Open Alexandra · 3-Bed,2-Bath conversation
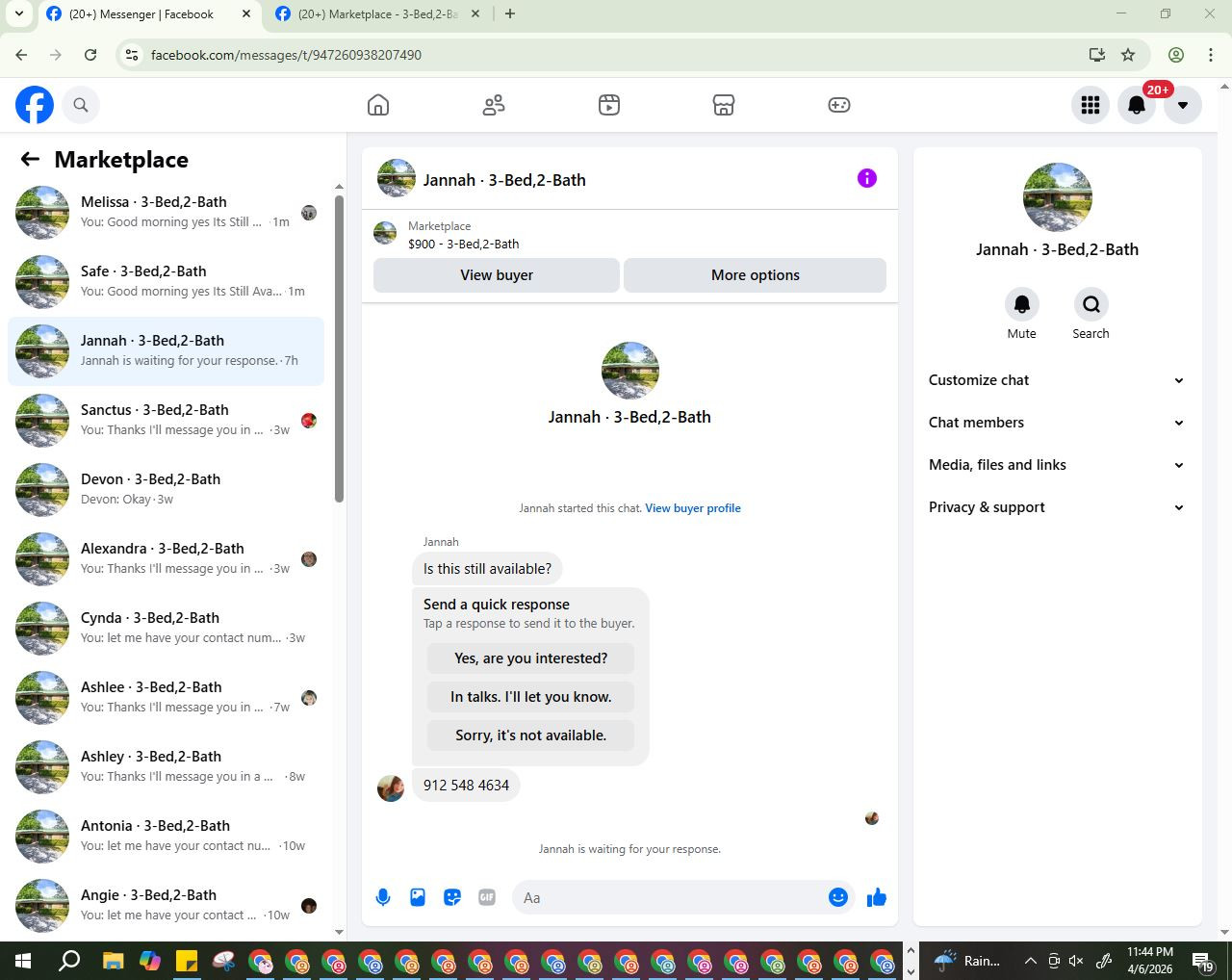This screenshot has width=1232, height=980. click(x=166, y=559)
